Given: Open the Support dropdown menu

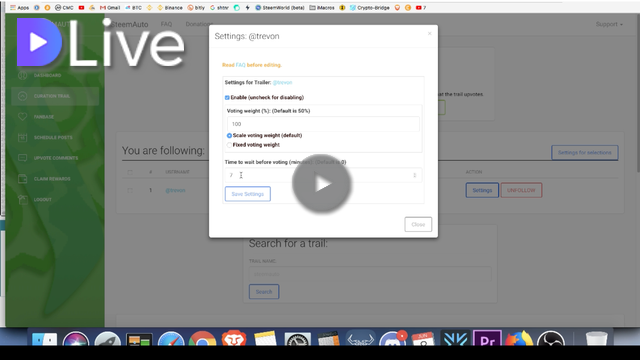Looking at the screenshot, I should [x=609, y=24].
